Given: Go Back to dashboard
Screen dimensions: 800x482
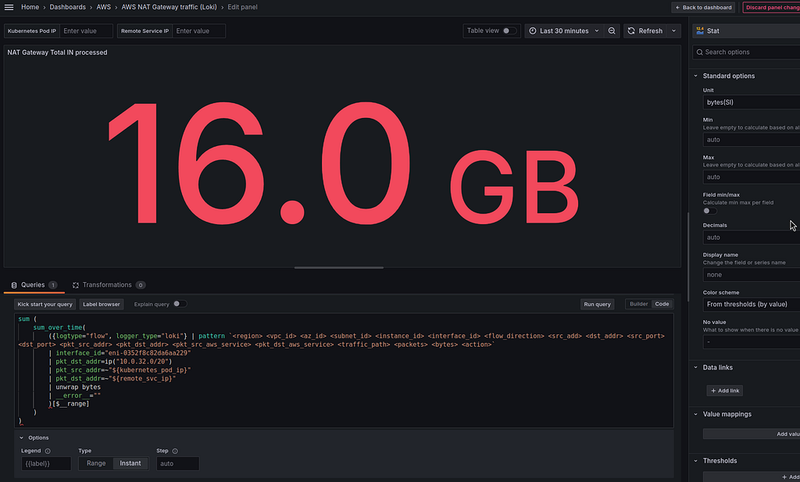Looking at the screenshot, I should click(x=703, y=7).
